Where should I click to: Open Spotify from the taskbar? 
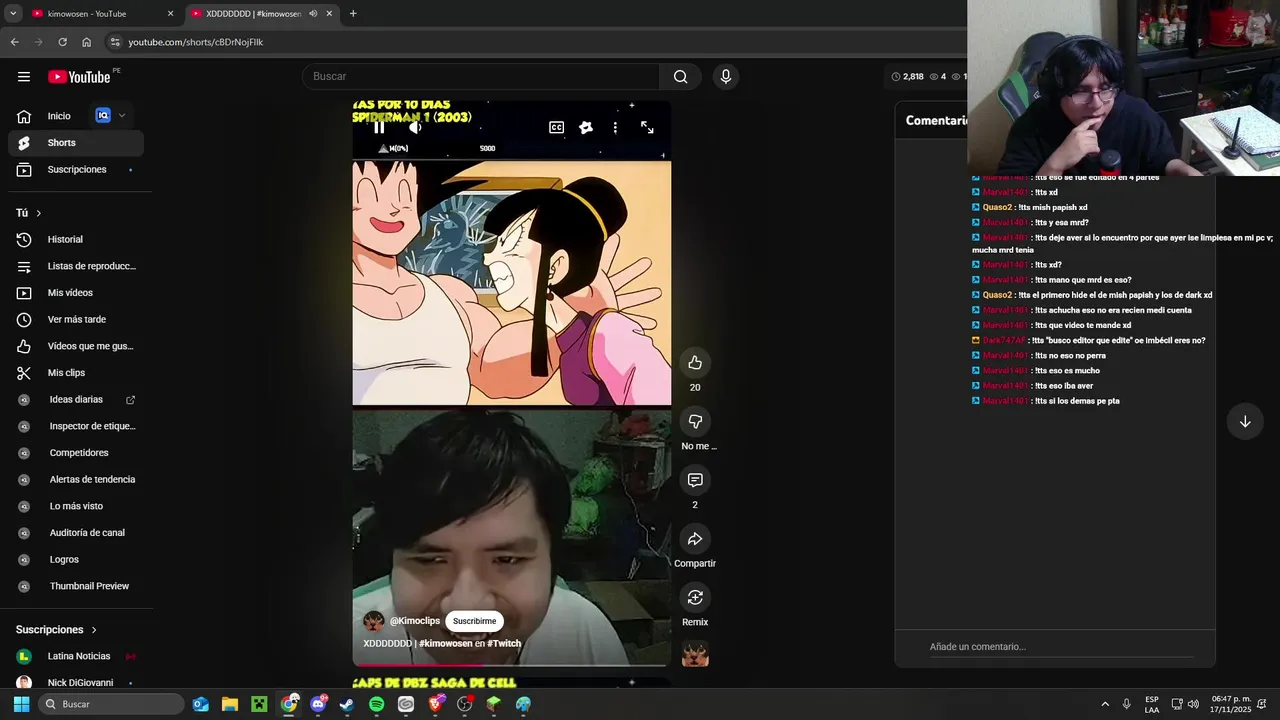pyautogui.click(x=376, y=704)
